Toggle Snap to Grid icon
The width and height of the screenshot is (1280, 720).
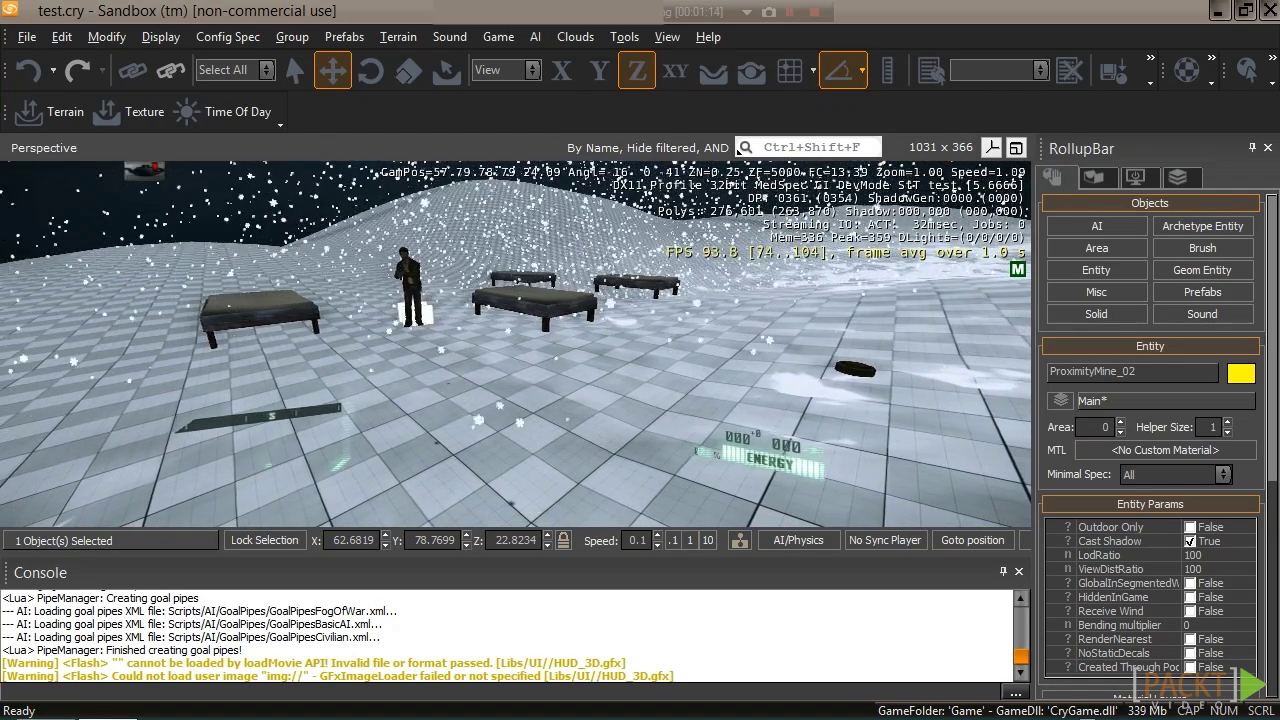pos(790,71)
